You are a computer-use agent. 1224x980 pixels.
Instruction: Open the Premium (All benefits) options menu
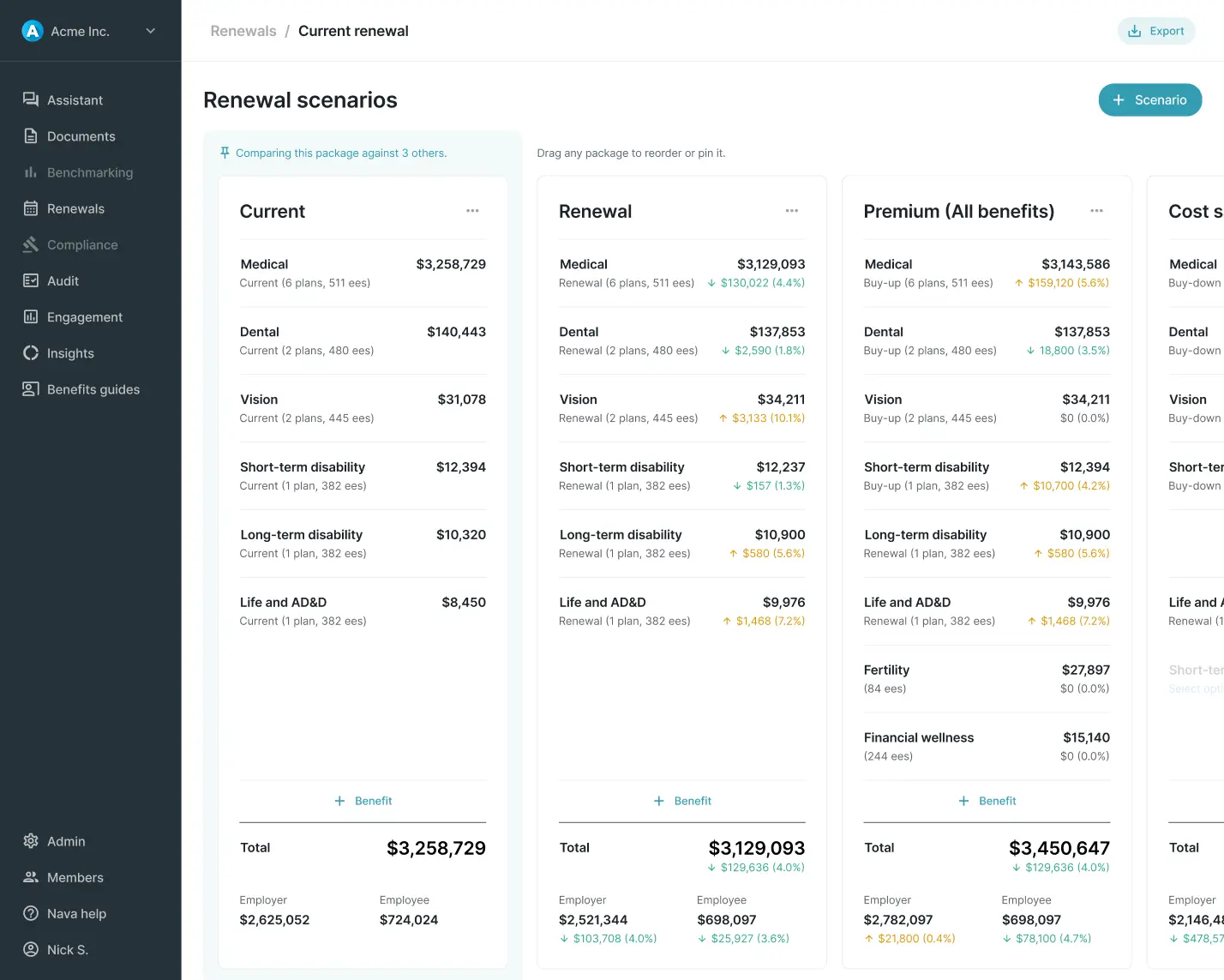[x=1096, y=210]
